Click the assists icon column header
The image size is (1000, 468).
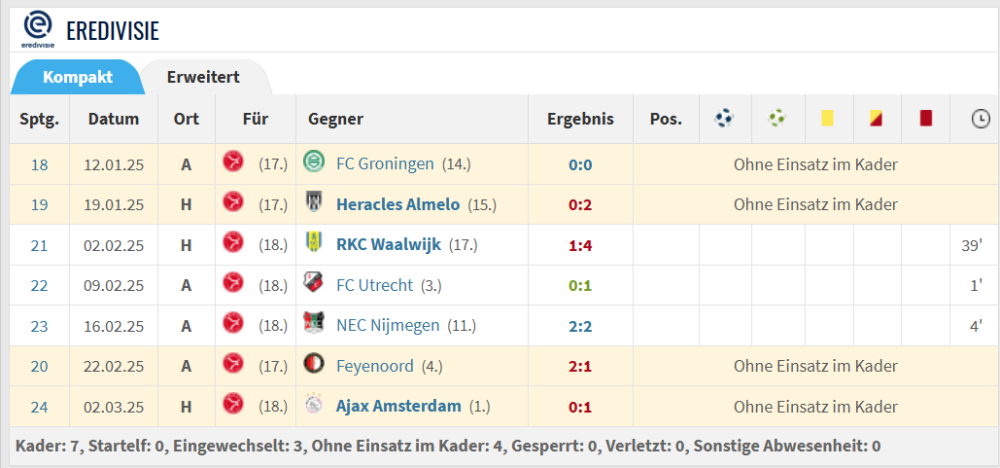click(777, 119)
